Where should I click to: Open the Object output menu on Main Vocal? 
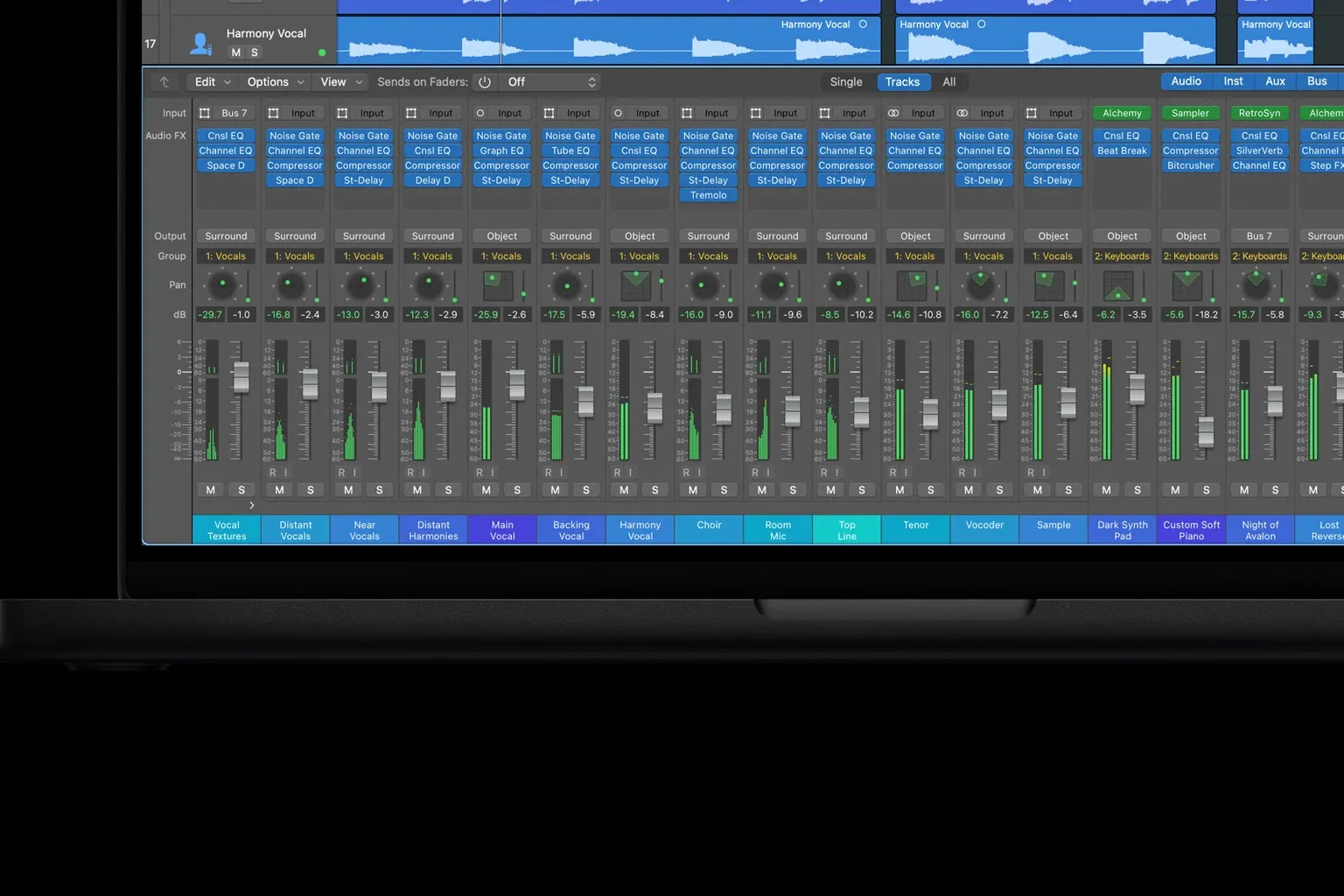point(501,236)
